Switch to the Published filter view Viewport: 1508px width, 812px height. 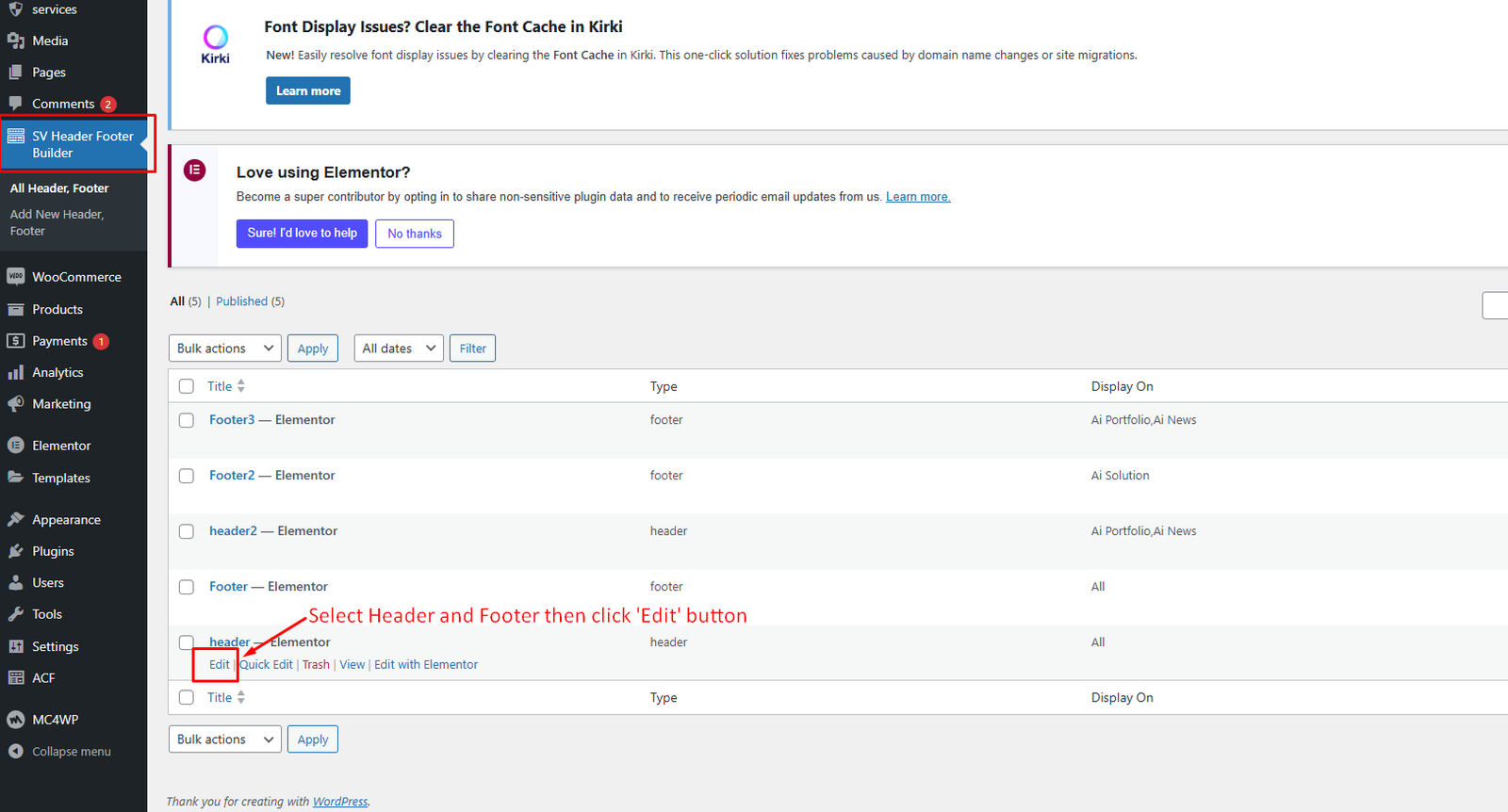click(241, 301)
